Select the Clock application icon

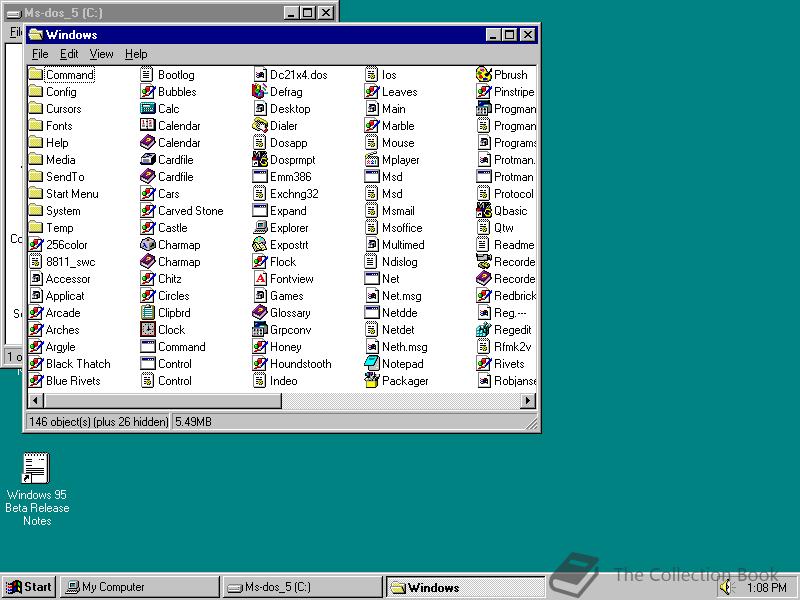point(147,330)
